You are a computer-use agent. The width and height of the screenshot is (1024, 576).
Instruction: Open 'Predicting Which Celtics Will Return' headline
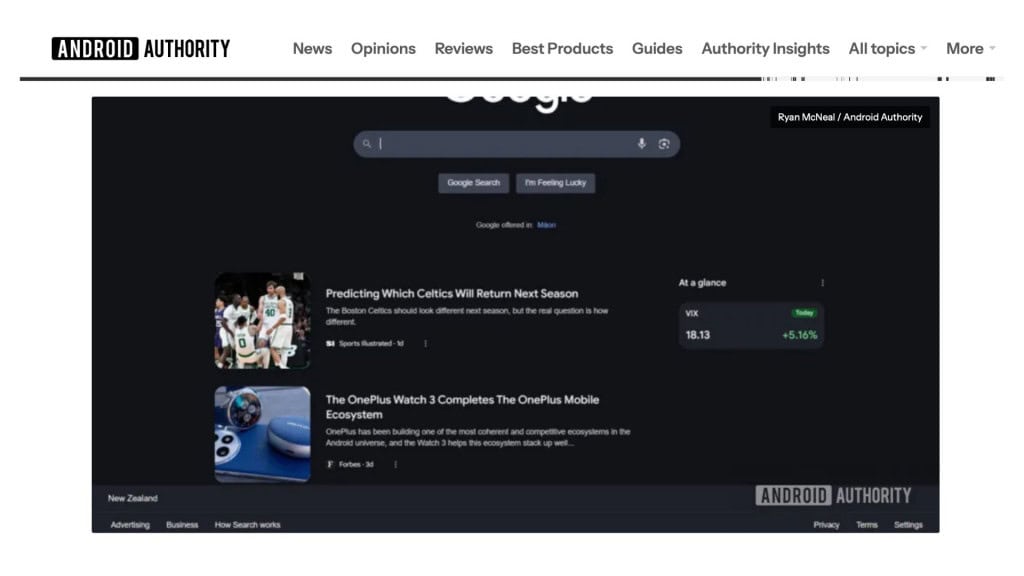tap(452, 294)
